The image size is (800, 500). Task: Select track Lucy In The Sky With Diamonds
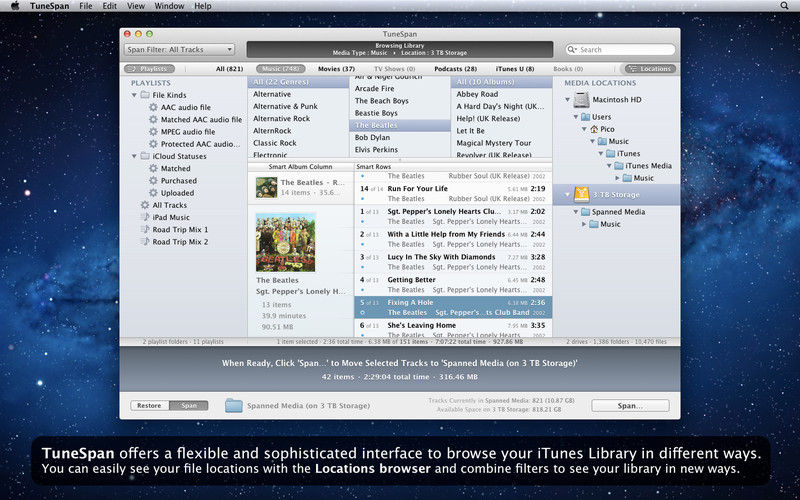(453, 262)
